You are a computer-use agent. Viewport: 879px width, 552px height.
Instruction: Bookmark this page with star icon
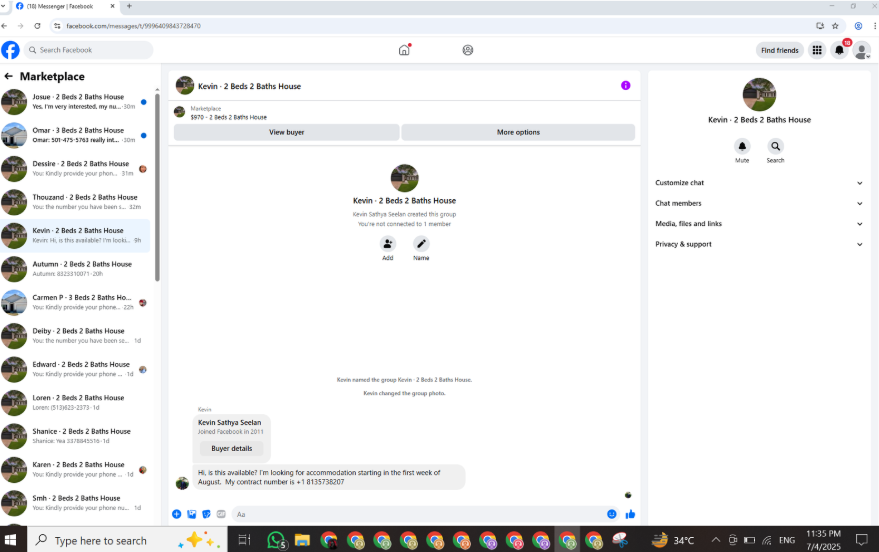pyautogui.click(x=835, y=26)
